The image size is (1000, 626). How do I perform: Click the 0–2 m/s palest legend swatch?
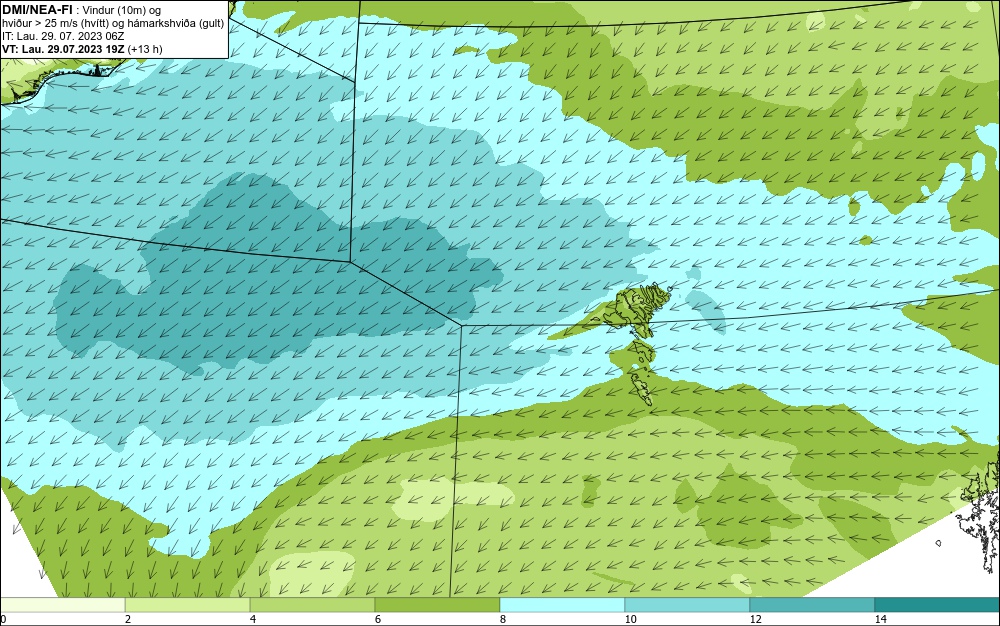[62, 605]
